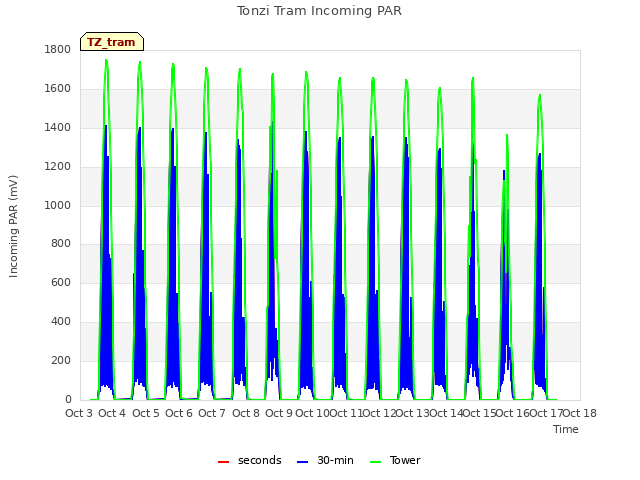Click the Oct 18 x-axis label
Screen dimensions: 640x480
[580, 413]
